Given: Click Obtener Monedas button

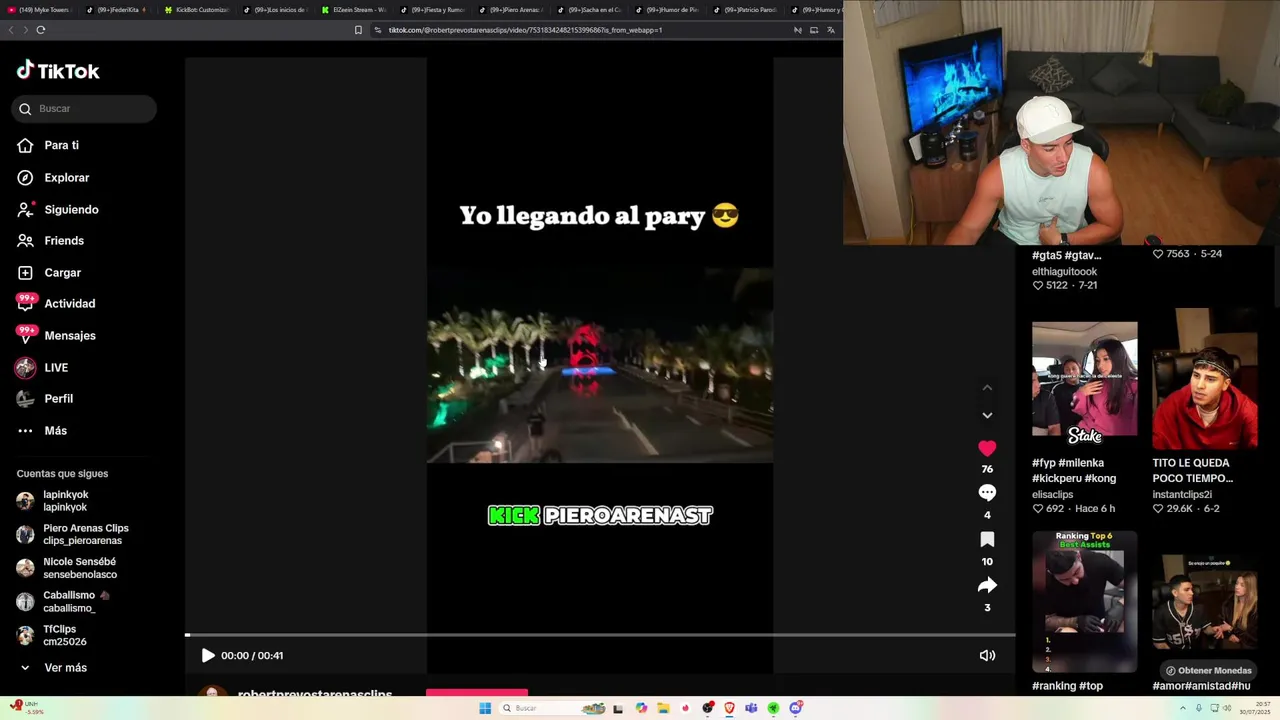Looking at the screenshot, I should point(1207,671).
